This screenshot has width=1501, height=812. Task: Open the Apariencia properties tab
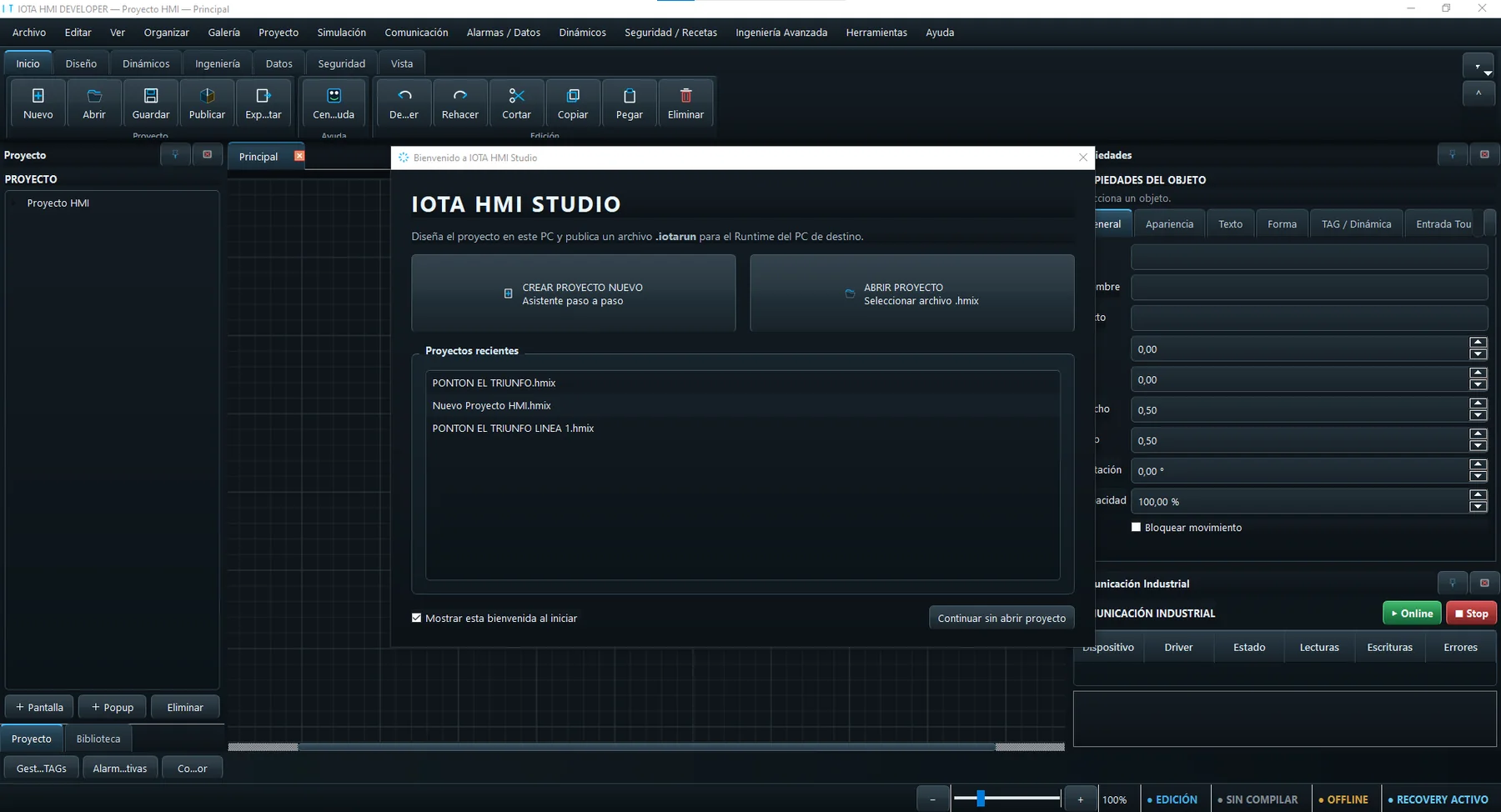[1169, 223]
